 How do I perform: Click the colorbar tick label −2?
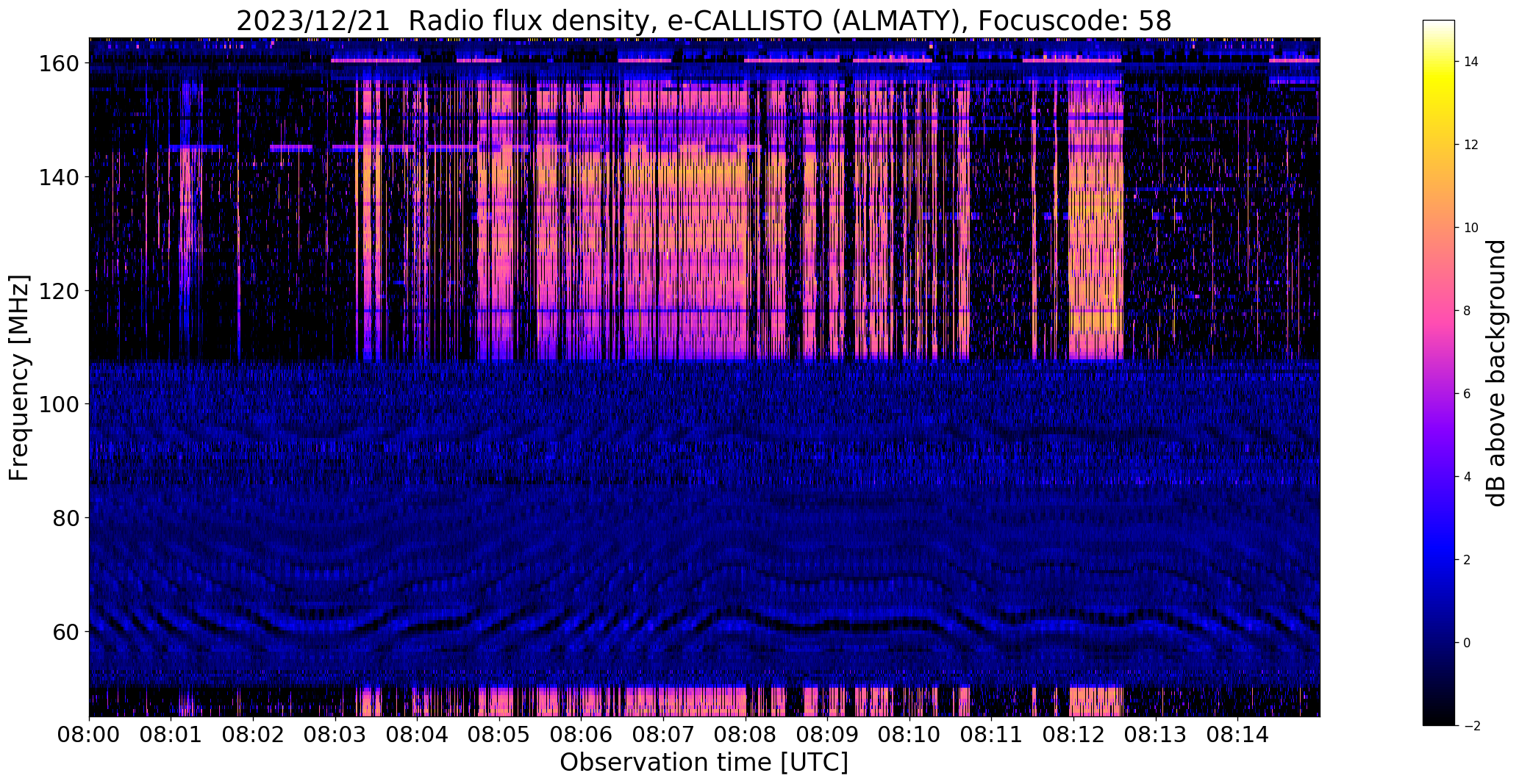coord(1471,726)
